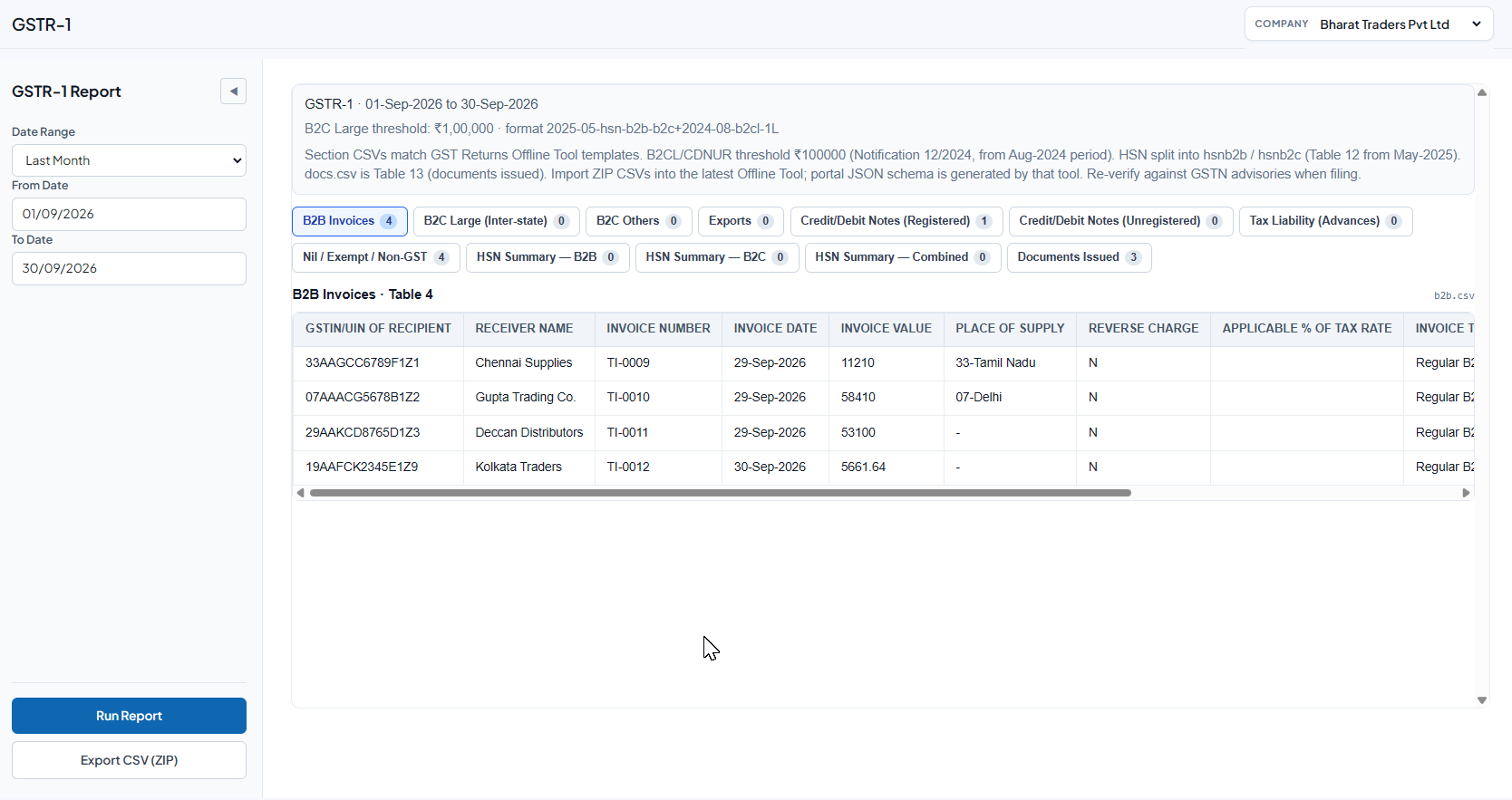Screen dimensions: 1512x800
Task: Collapse the GSTR-1 Report sidebar panel
Action: pos(233,92)
